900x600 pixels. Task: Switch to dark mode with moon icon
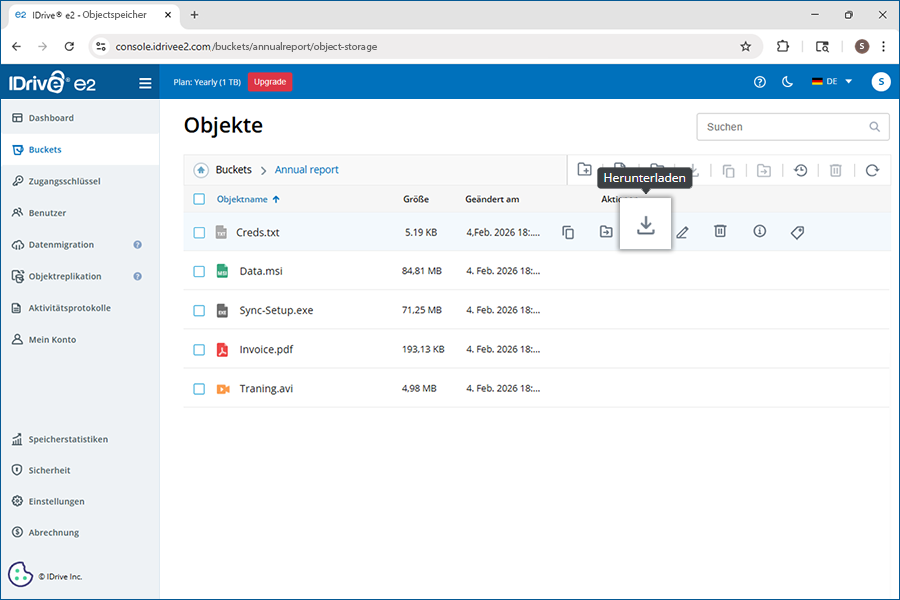click(x=787, y=82)
